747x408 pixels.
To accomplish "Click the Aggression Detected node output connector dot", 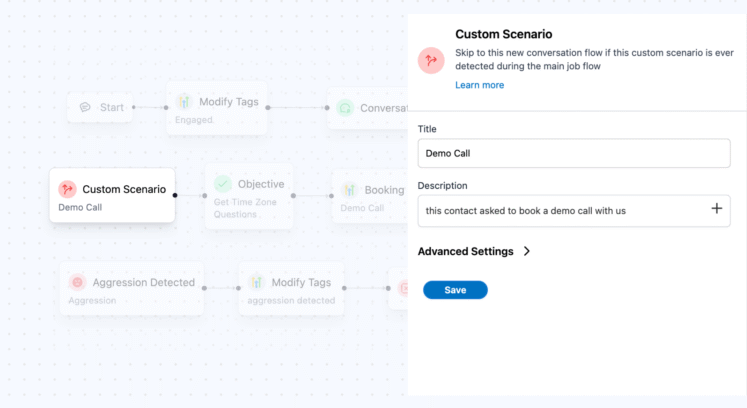I will tap(204, 288).
